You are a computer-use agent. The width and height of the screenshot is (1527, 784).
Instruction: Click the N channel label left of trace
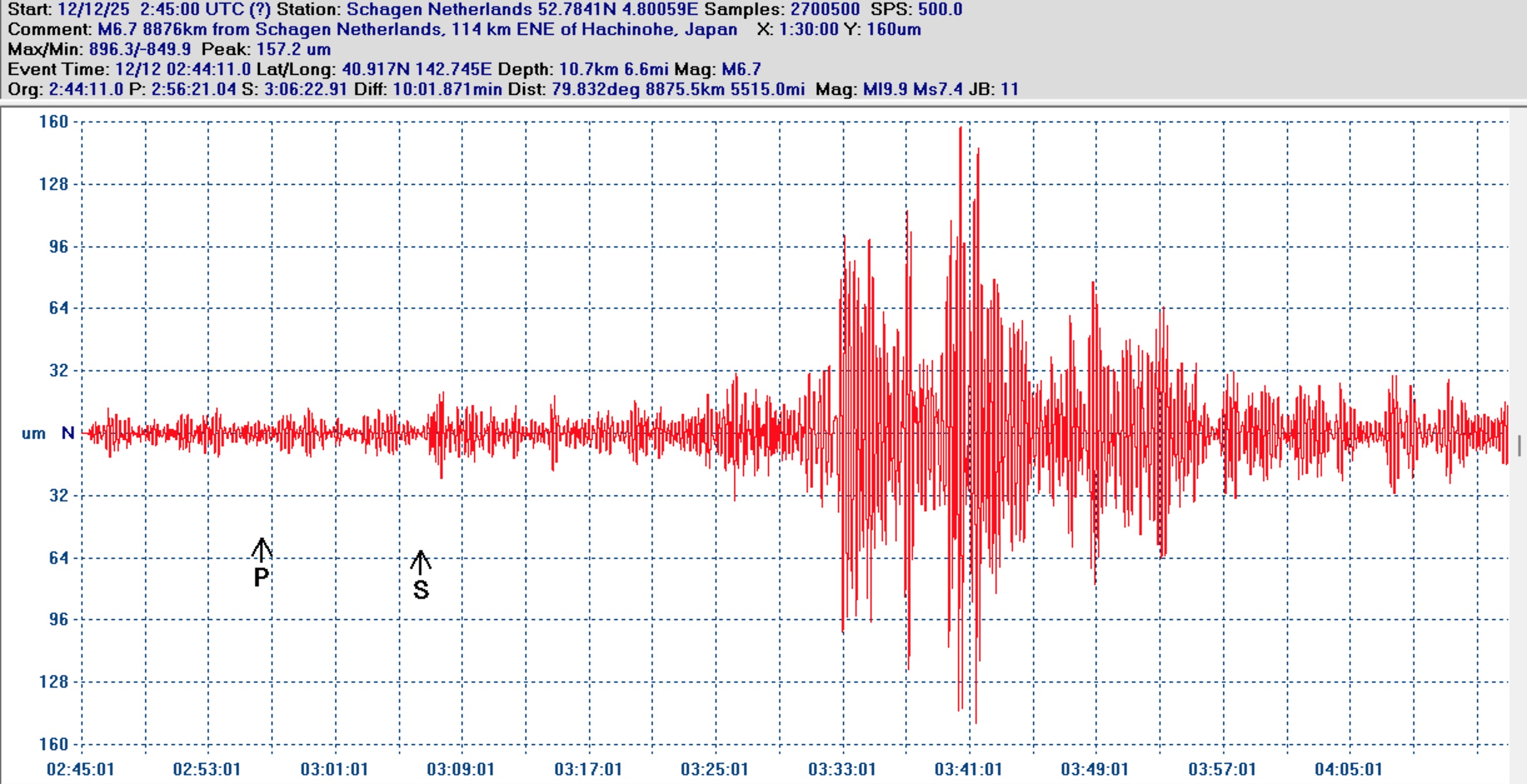point(68,433)
